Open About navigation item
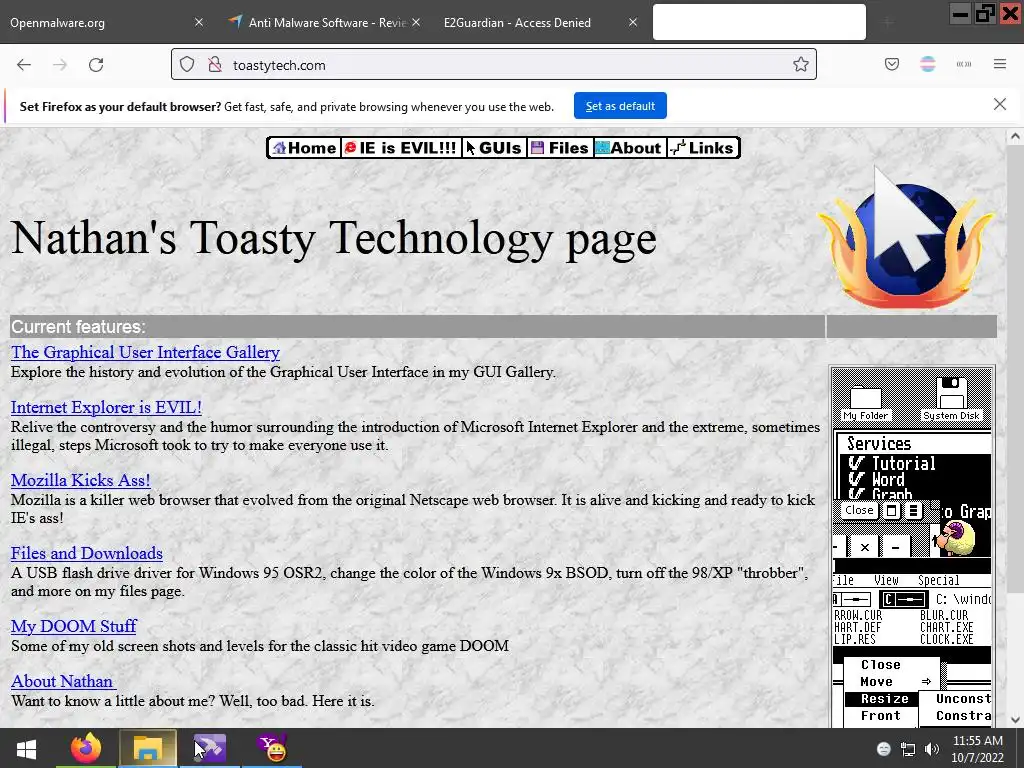 629,148
